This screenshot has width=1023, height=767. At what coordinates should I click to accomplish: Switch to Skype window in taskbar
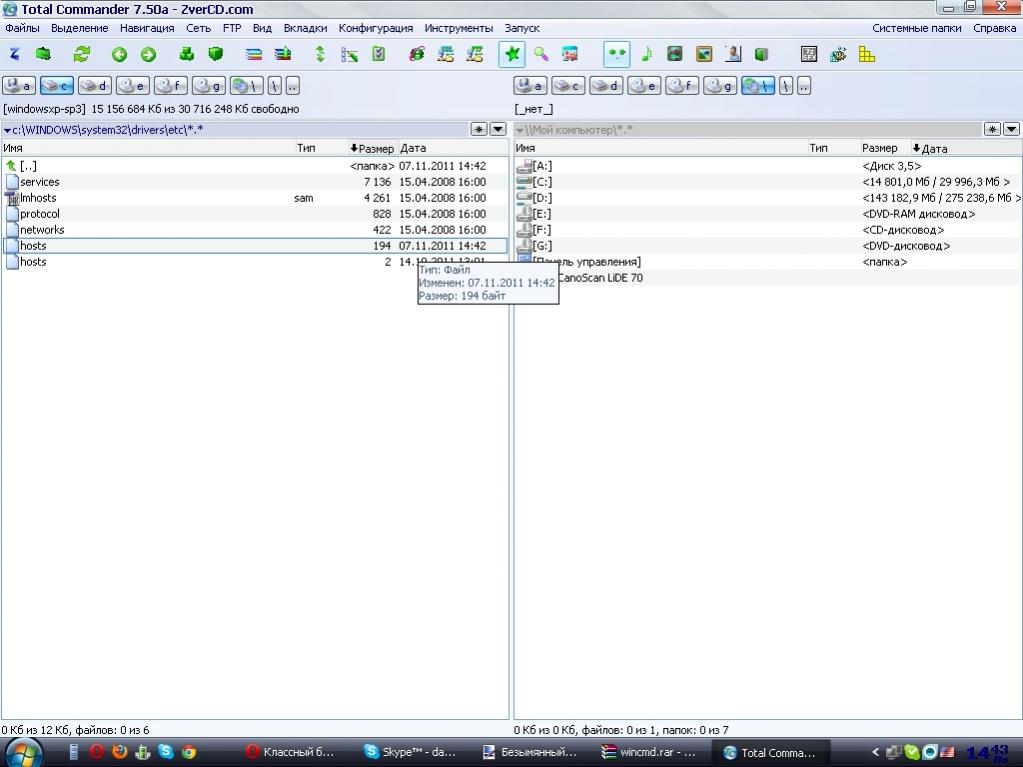point(410,752)
